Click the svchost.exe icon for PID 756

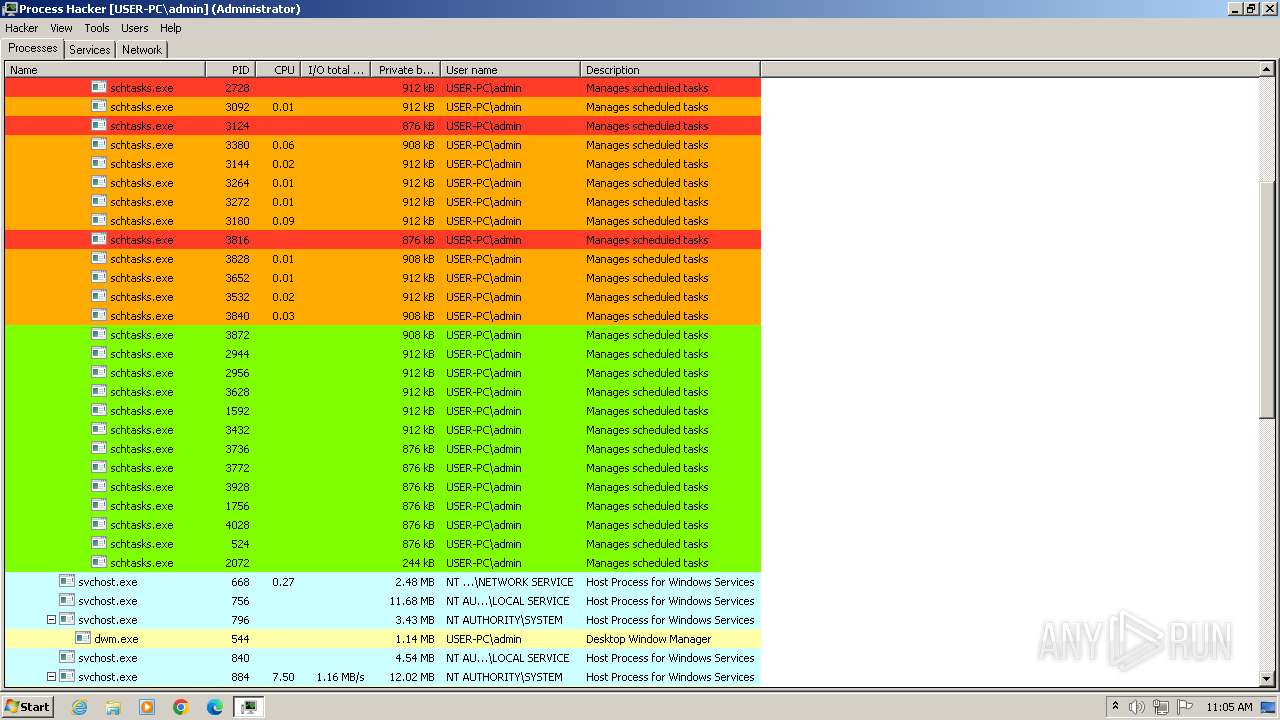(x=67, y=600)
